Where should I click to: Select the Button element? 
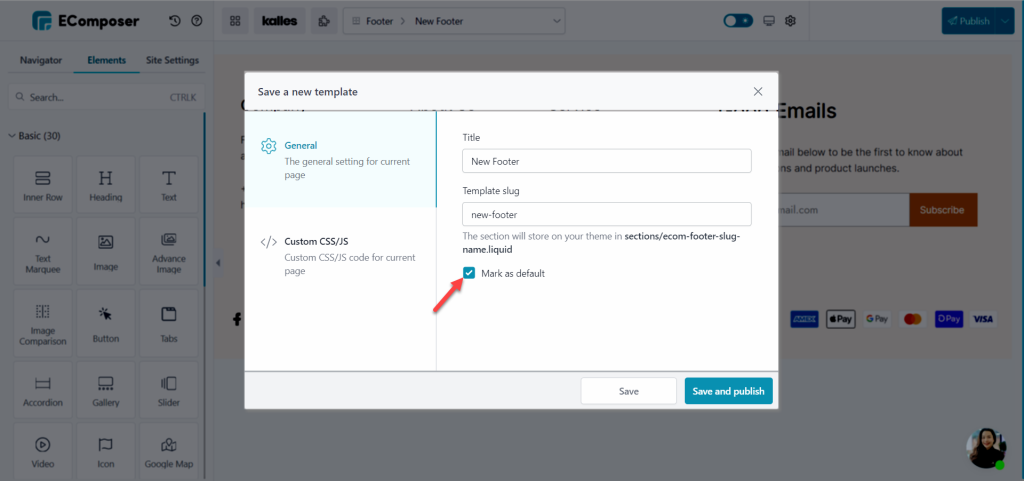[x=106, y=323]
